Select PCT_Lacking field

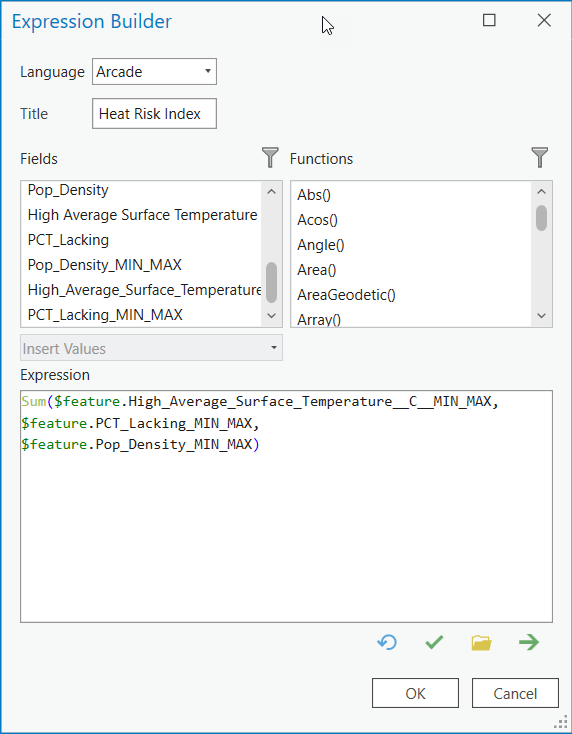coord(68,240)
